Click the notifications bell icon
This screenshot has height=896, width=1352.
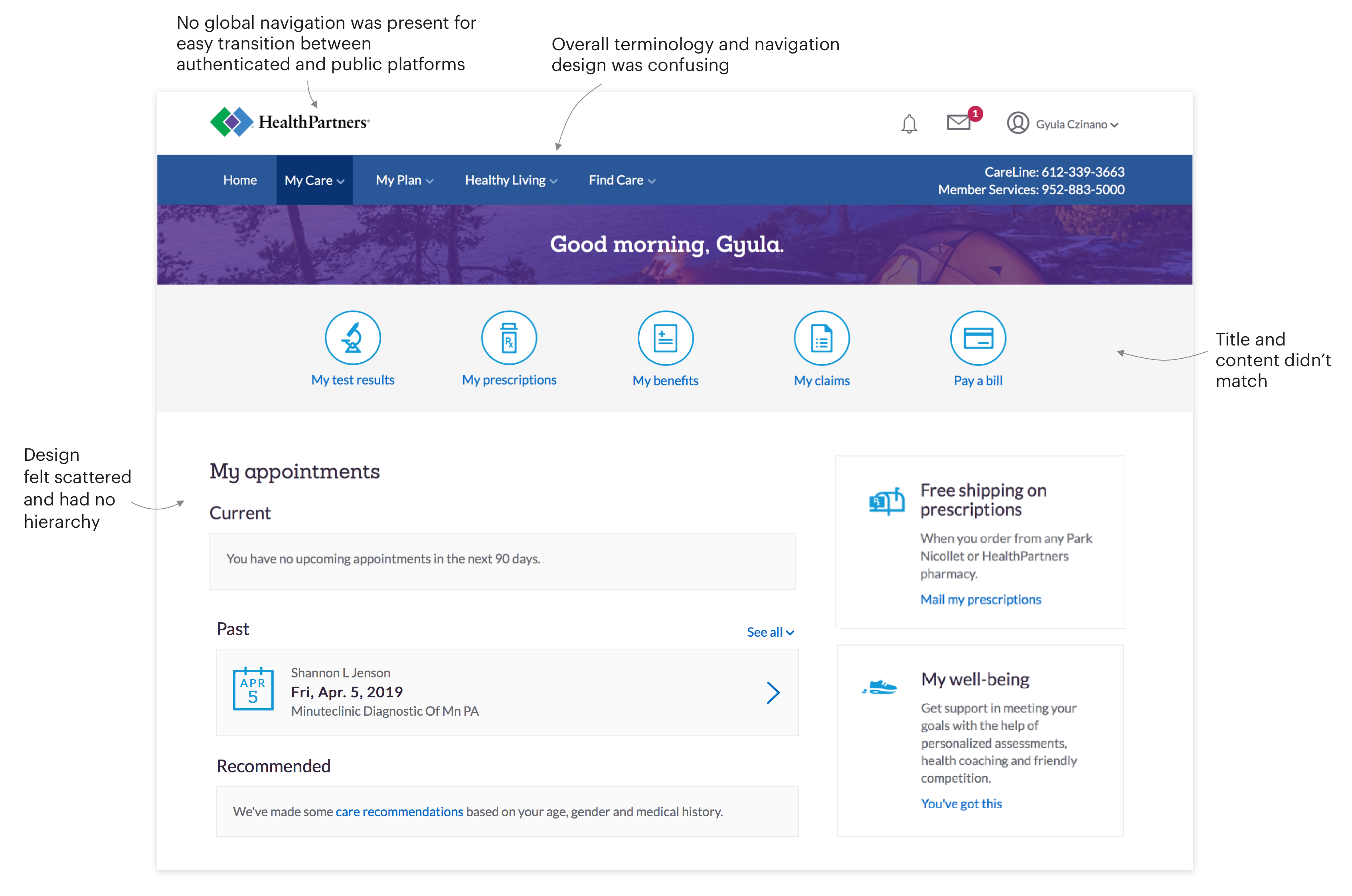[x=909, y=124]
